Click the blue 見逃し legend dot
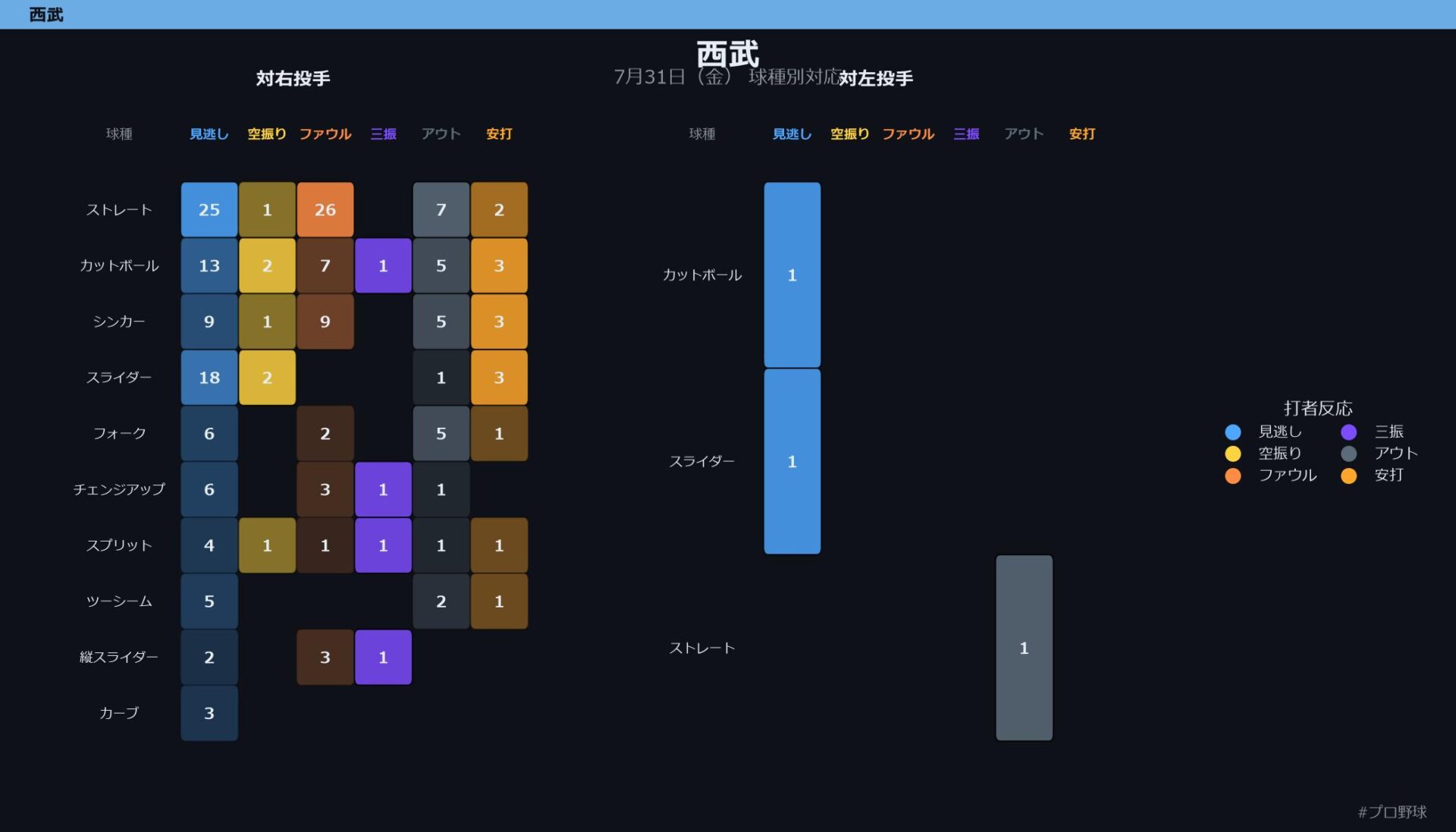 pyautogui.click(x=1232, y=432)
